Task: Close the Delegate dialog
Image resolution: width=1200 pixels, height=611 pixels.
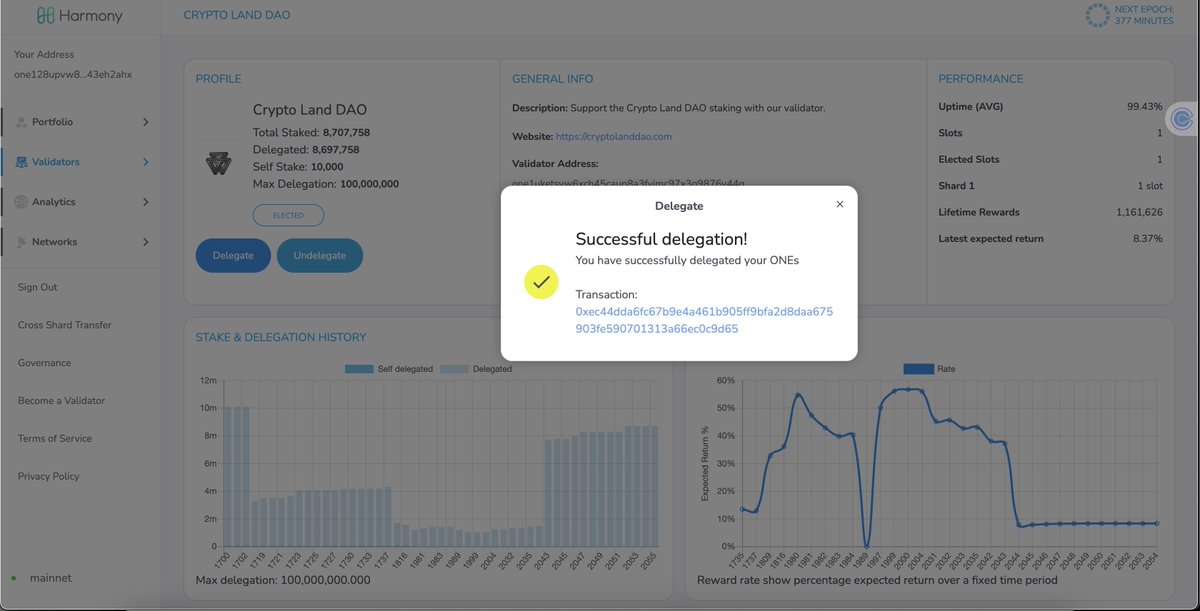Action: pos(840,204)
